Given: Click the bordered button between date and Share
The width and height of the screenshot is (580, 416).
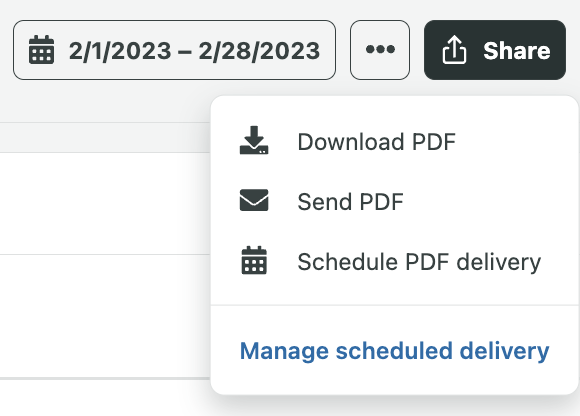Looking at the screenshot, I should [380, 50].
